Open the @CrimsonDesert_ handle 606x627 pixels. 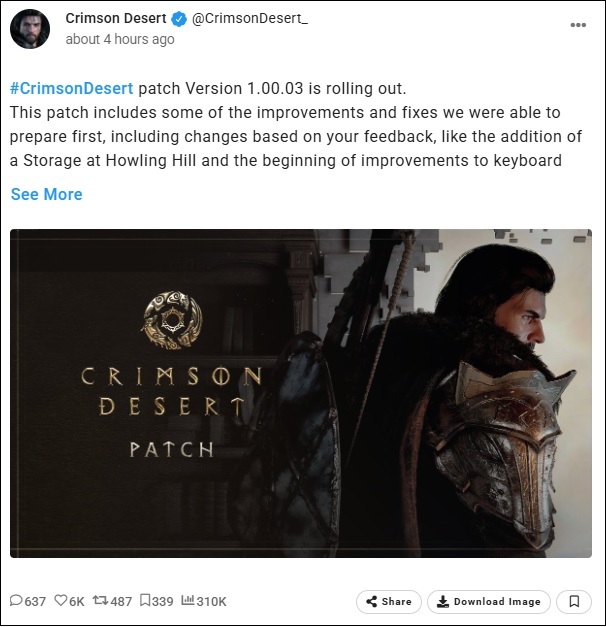pos(250,18)
